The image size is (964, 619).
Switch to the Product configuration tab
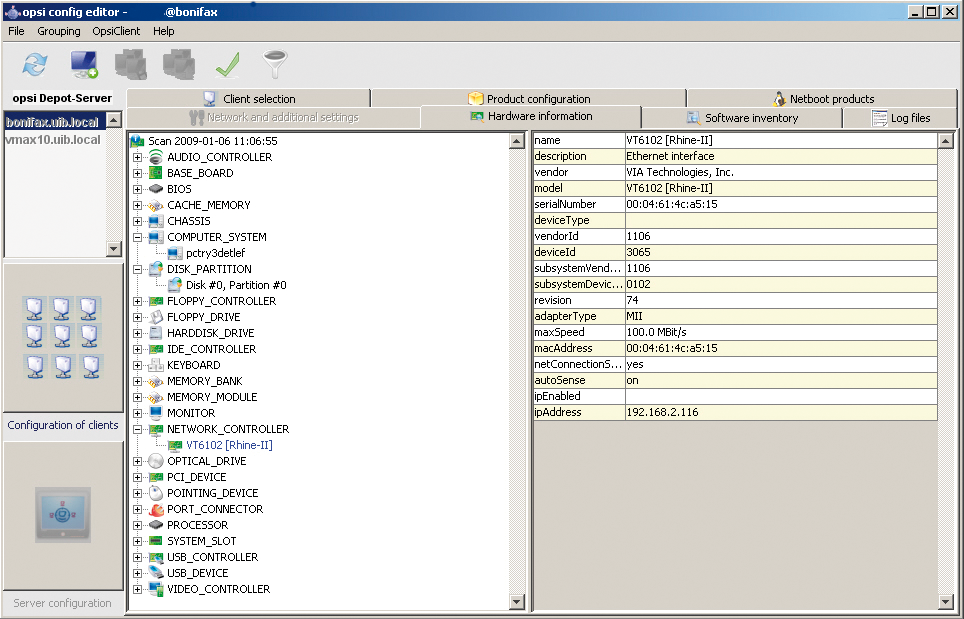(529, 98)
